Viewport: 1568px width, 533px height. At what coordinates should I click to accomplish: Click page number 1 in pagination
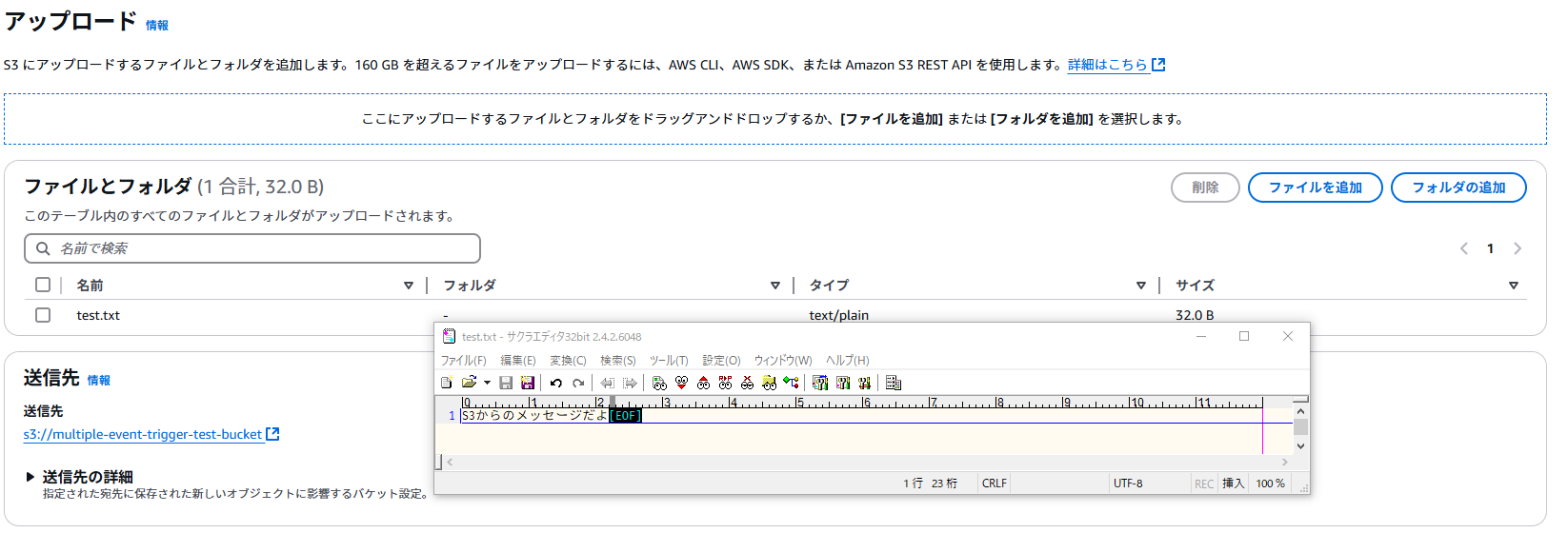tap(1491, 248)
